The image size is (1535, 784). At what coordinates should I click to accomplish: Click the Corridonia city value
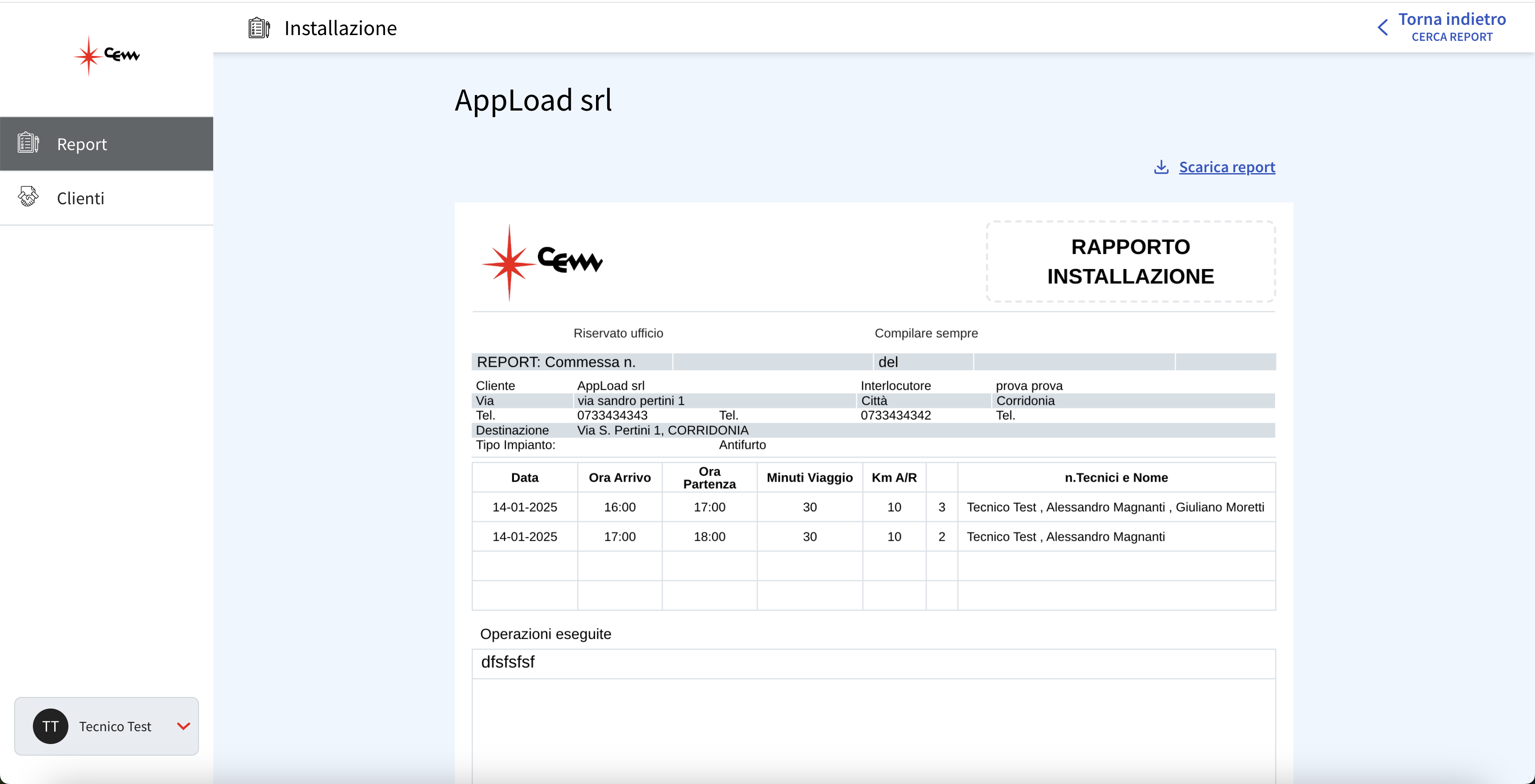click(x=1026, y=400)
